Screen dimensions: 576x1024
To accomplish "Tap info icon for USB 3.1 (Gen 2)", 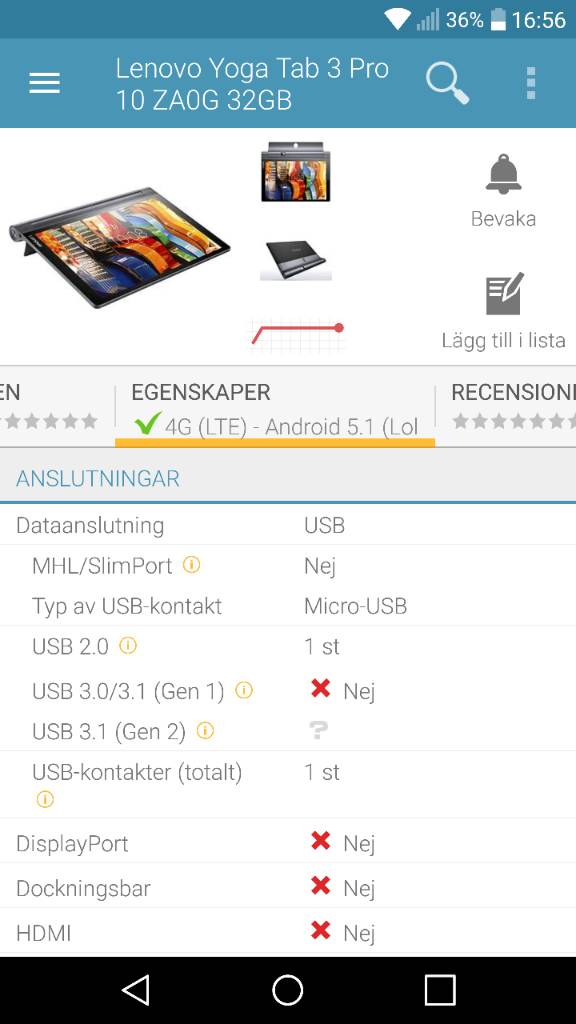I will pyautogui.click(x=205, y=730).
